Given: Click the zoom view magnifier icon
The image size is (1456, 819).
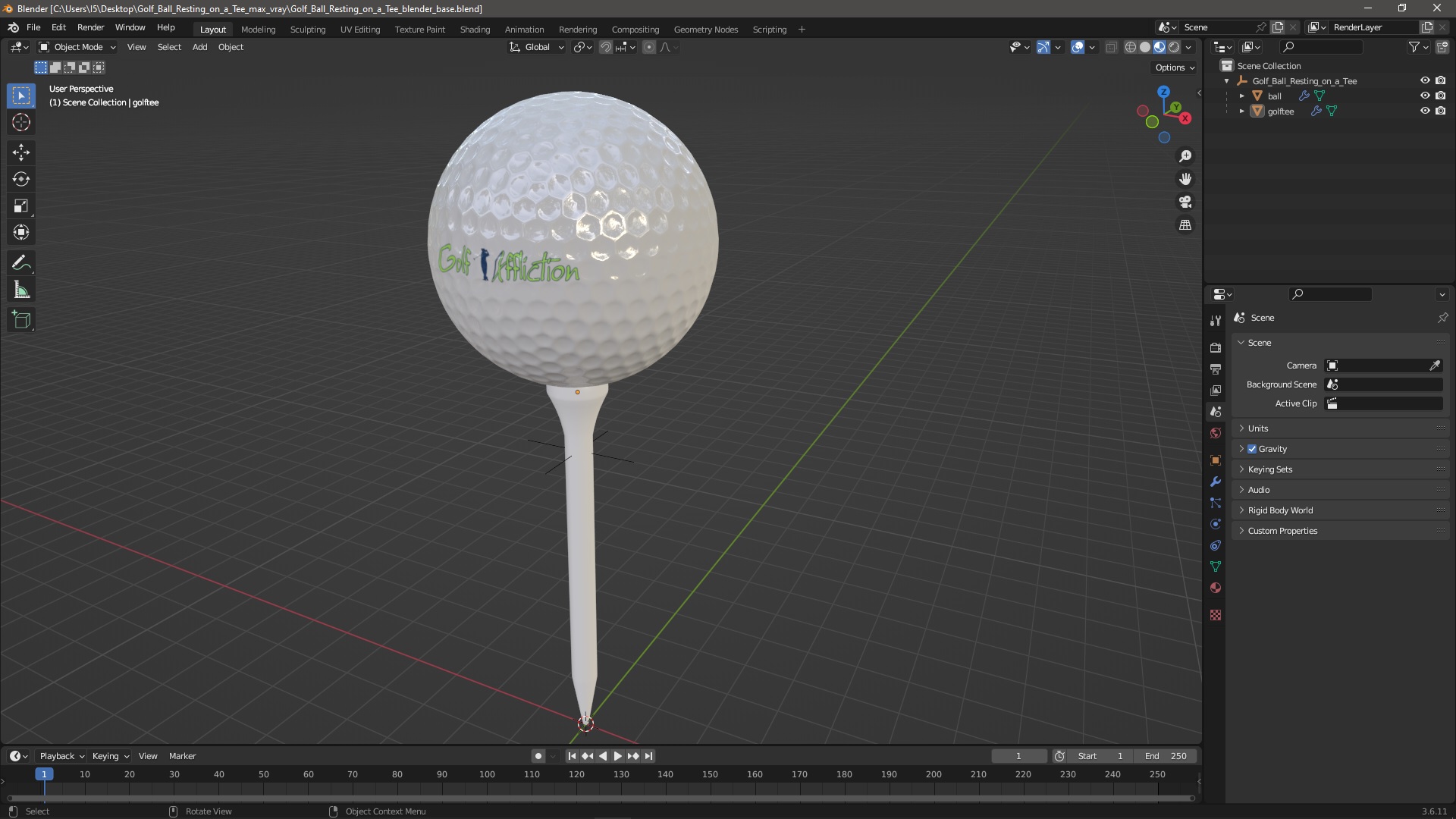Looking at the screenshot, I should 1185,156.
